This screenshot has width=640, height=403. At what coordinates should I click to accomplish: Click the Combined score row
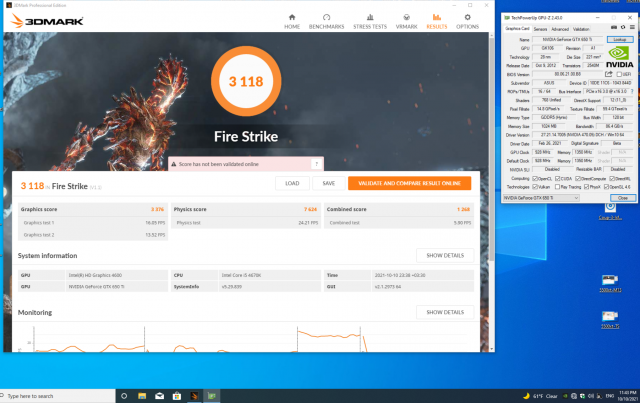coord(399,209)
